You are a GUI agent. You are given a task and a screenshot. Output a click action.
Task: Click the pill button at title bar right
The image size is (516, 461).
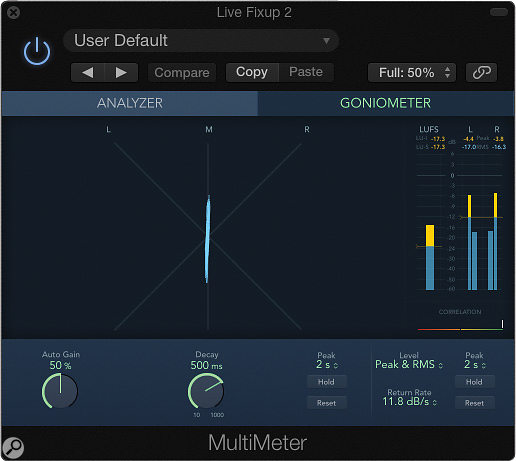pos(499,12)
